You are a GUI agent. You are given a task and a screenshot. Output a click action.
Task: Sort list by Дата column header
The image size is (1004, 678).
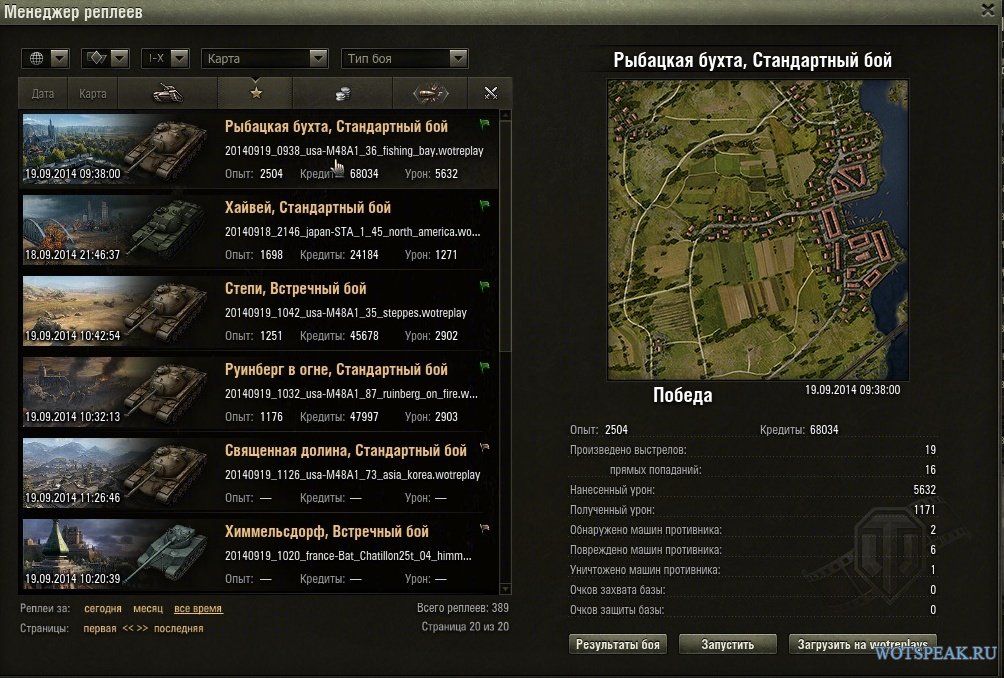point(43,94)
